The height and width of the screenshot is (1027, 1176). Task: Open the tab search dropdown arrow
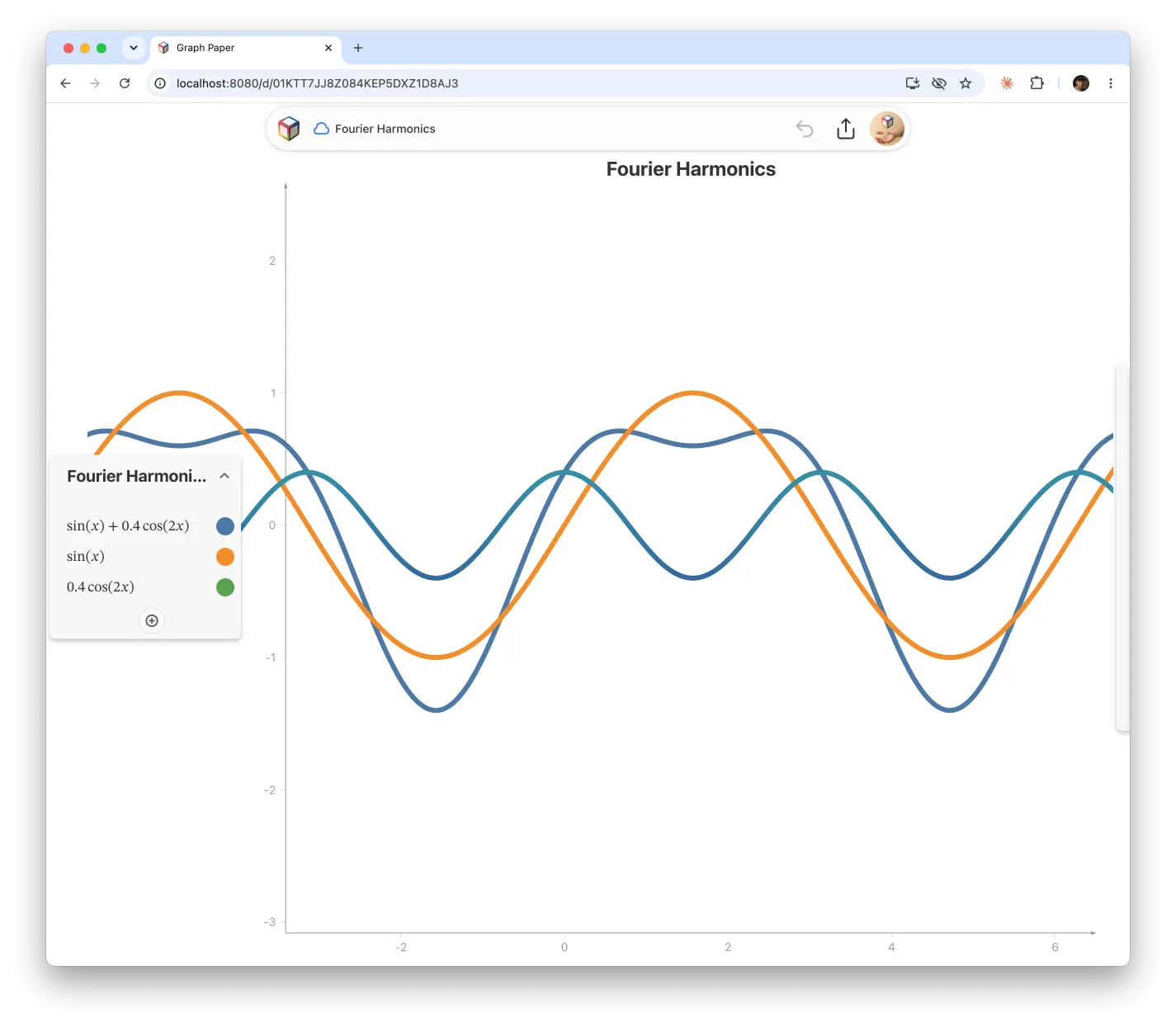(134, 48)
